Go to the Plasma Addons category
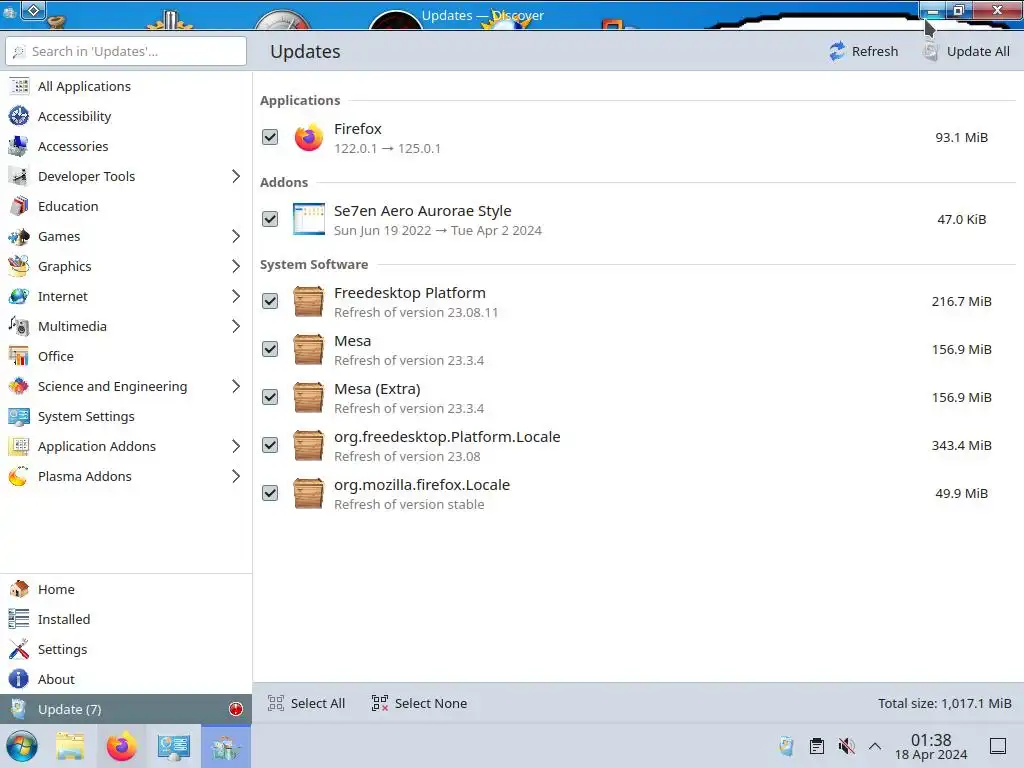 pos(125,477)
